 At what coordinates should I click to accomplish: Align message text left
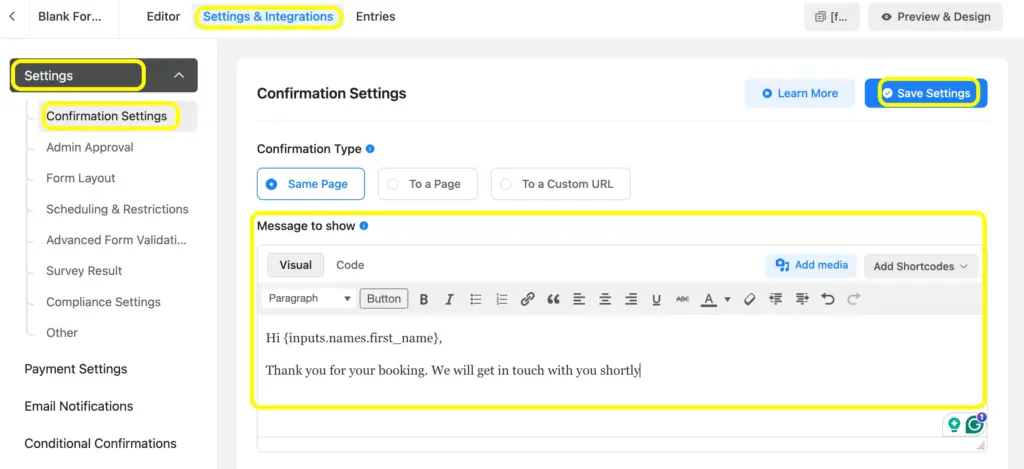579,299
